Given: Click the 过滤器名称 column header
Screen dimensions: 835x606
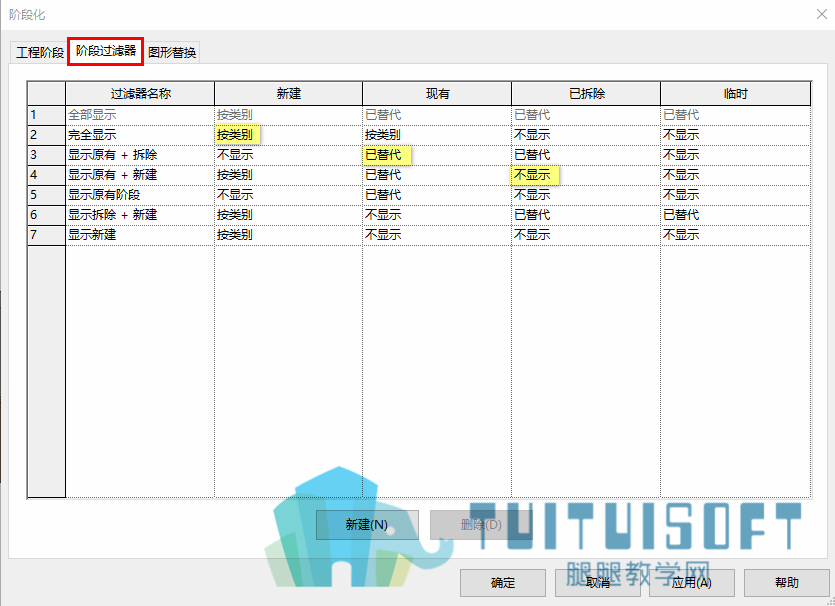Looking at the screenshot, I should pos(140,94).
